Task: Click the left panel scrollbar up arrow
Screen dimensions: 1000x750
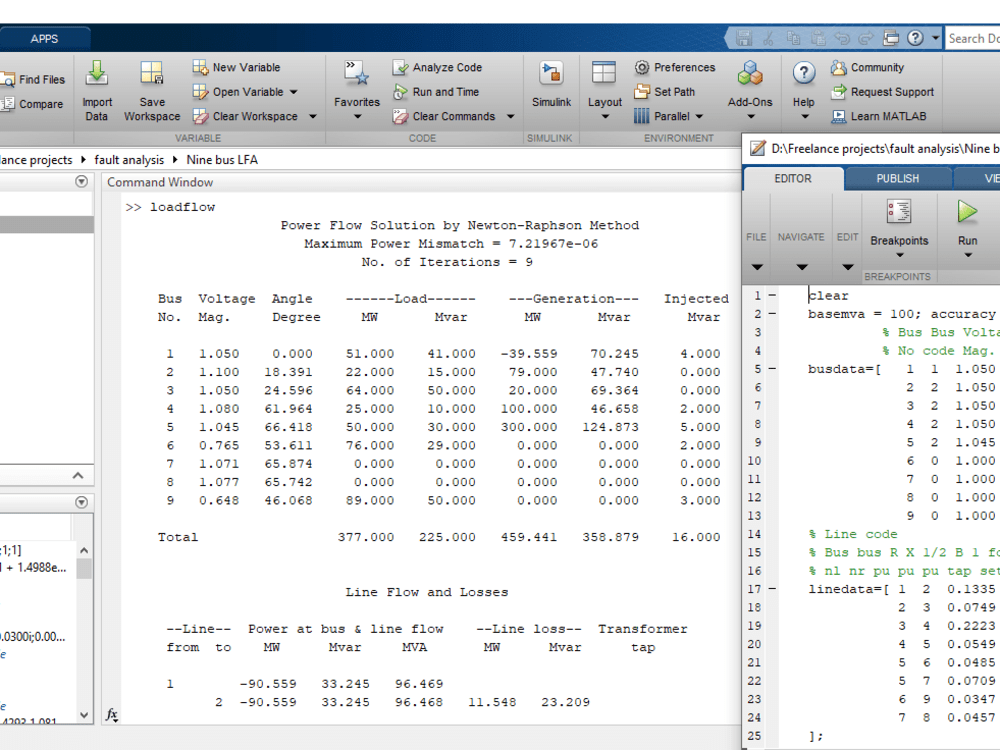Action: 84,550
